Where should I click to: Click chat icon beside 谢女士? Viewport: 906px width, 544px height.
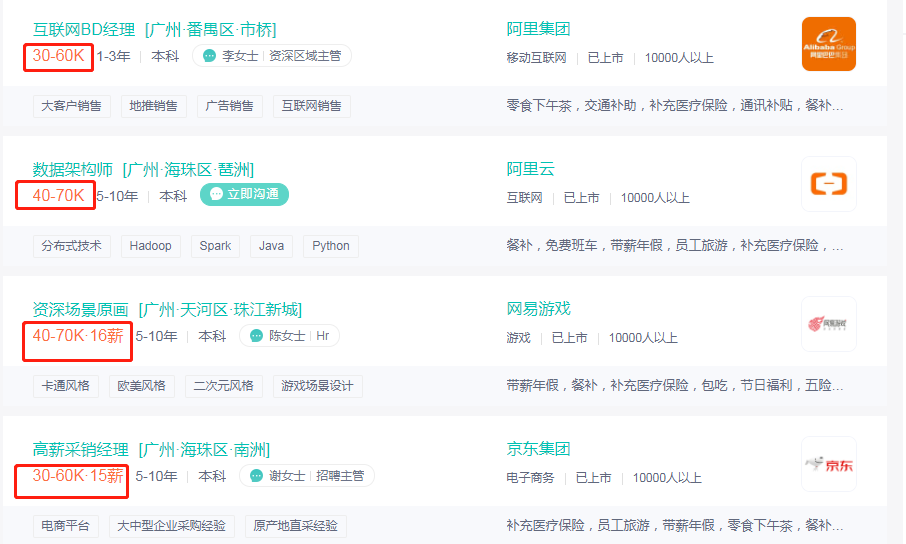pyautogui.click(x=256, y=475)
